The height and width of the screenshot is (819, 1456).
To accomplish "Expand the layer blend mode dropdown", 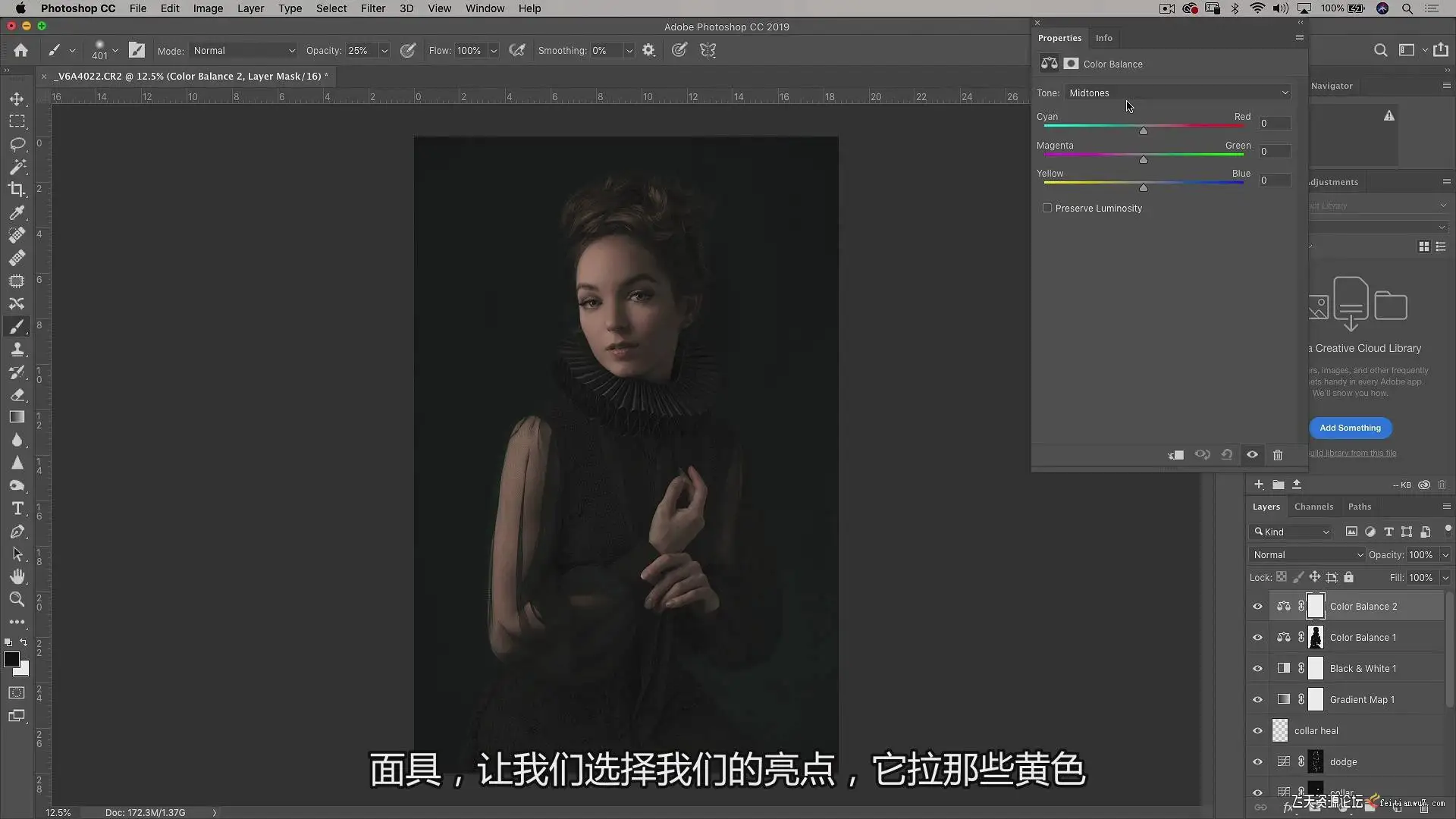I will pyautogui.click(x=1306, y=555).
